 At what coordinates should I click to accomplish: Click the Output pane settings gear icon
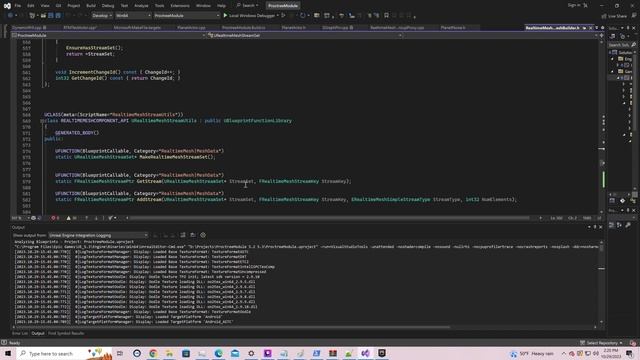(x=203, y=235)
